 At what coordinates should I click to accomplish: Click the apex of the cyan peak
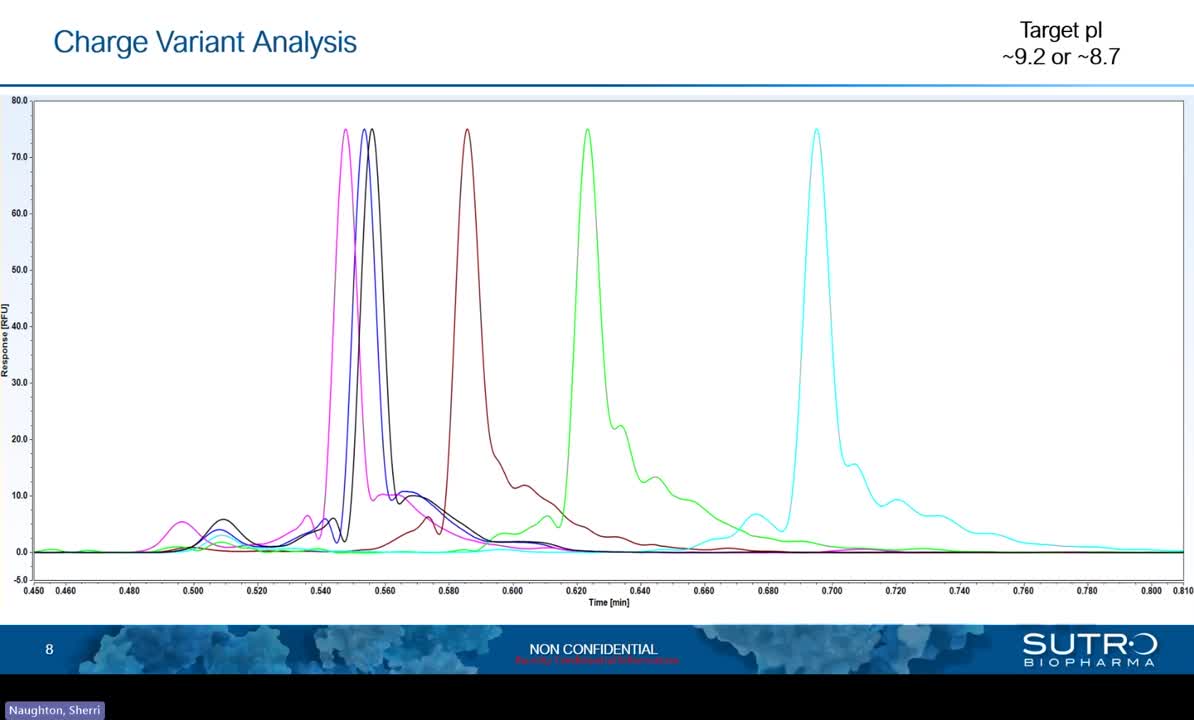[817, 129]
